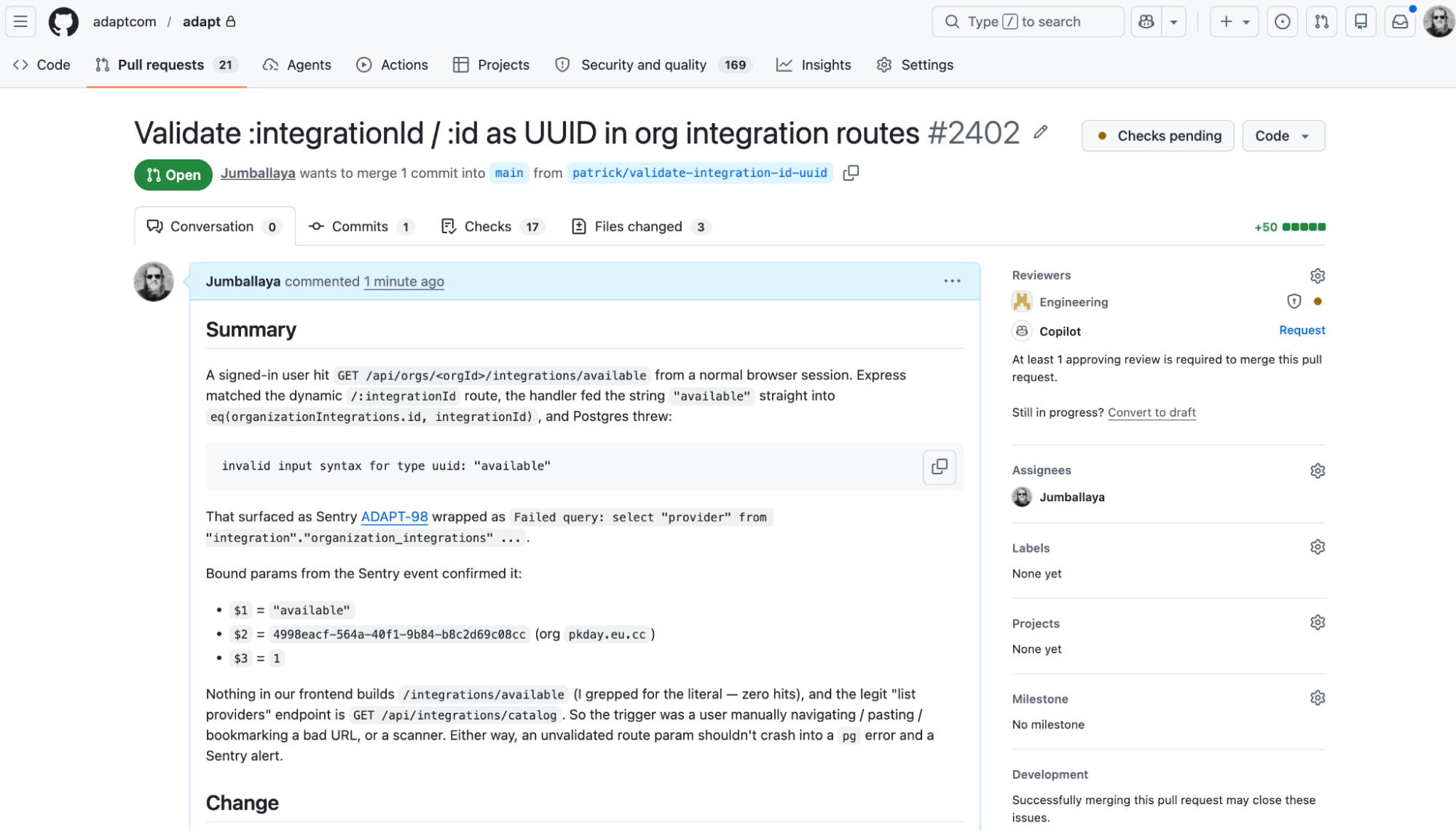Open the Agents tab
Viewport: 1456px width, 832px height.
pyautogui.click(x=297, y=65)
